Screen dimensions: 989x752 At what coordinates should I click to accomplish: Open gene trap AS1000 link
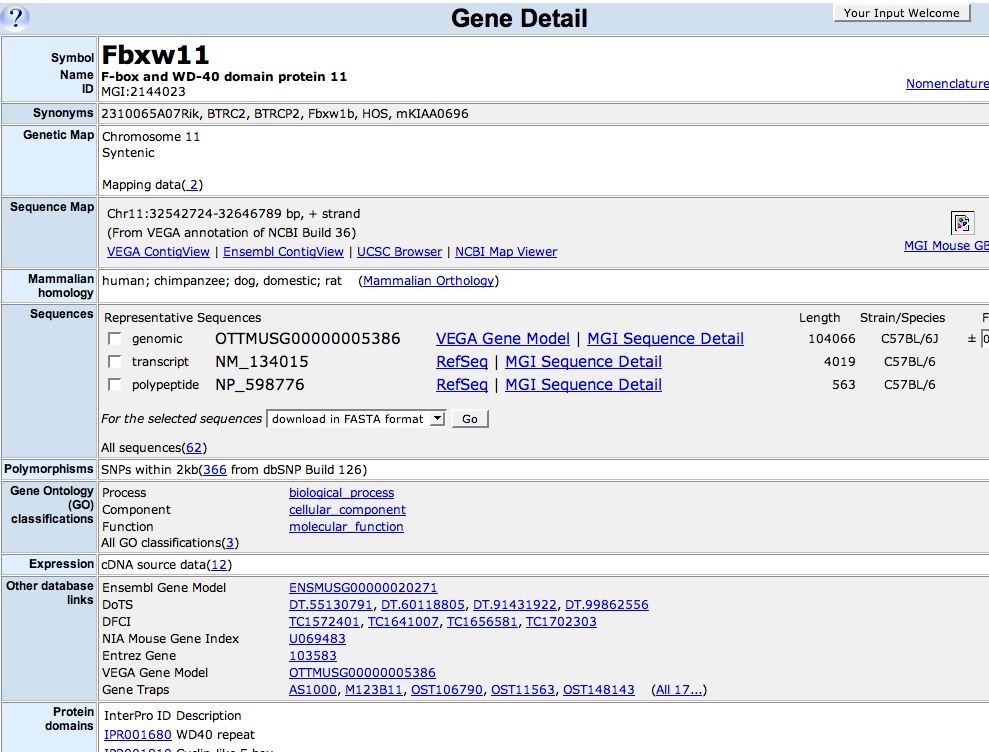click(x=313, y=690)
